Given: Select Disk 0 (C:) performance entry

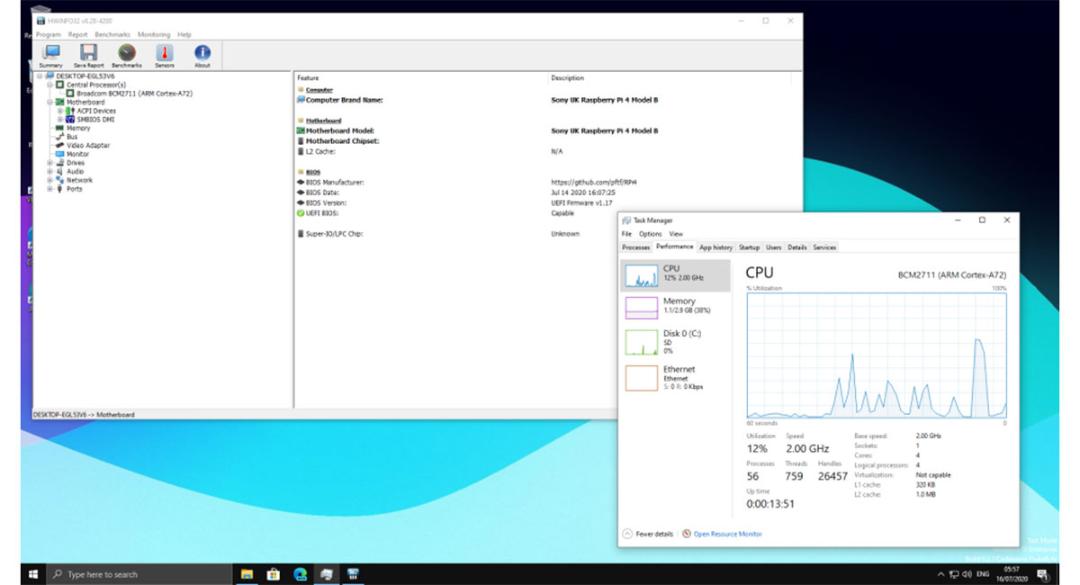Looking at the screenshot, I should [x=676, y=342].
